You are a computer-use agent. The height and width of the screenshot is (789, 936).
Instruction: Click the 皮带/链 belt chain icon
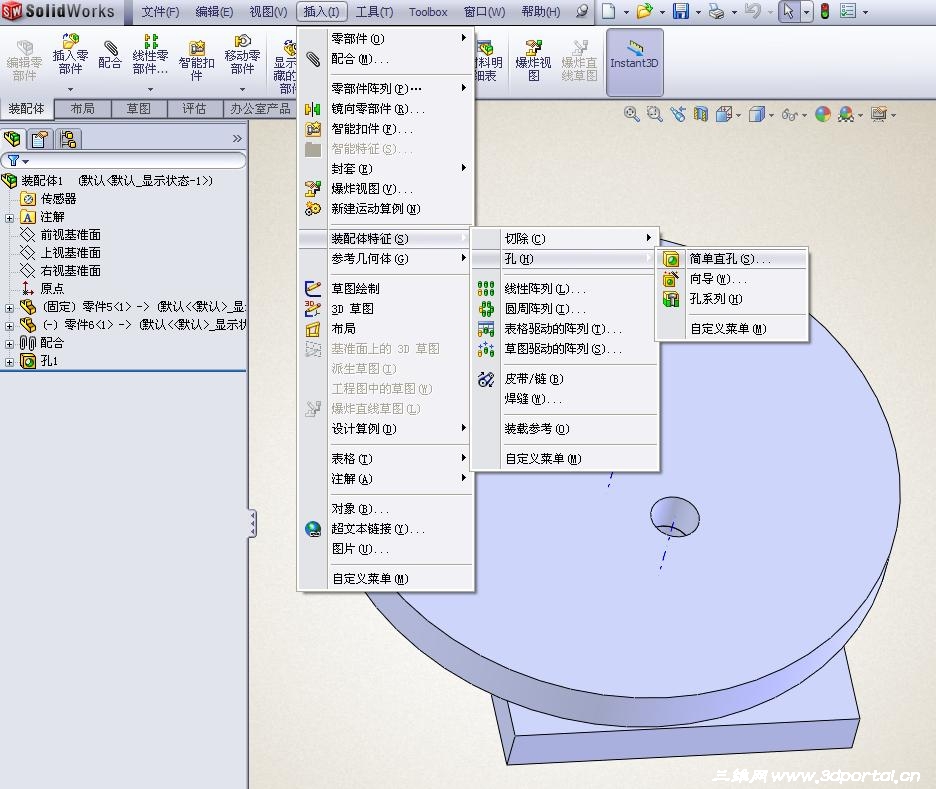486,378
